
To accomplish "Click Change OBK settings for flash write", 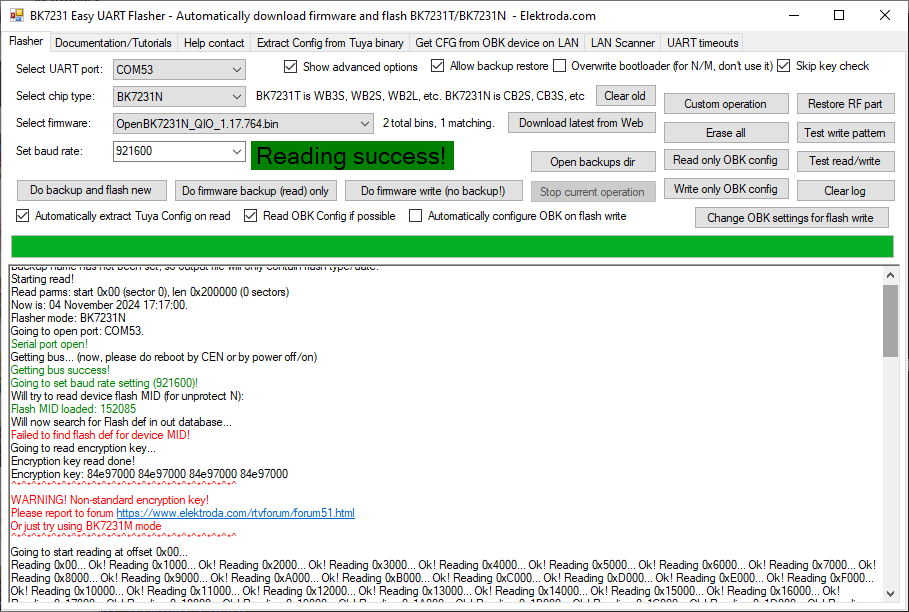I will (790, 218).
